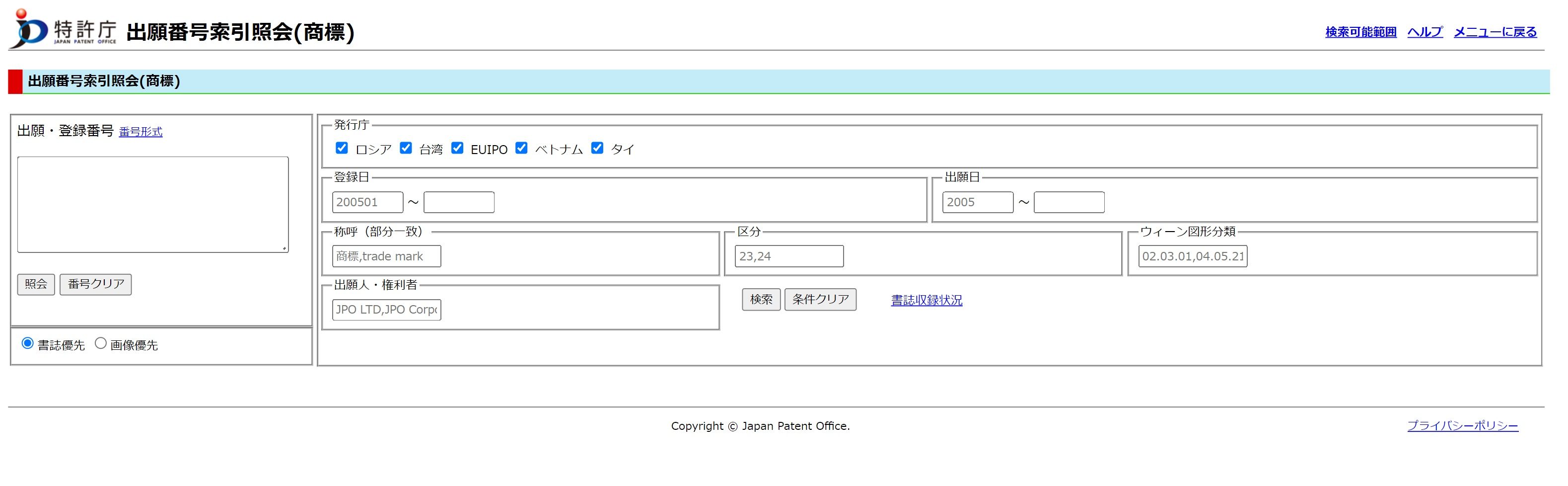Image resolution: width=1568 pixels, height=486 pixels.
Task: Click the text area resize handle
Action: [x=285, y=248]
